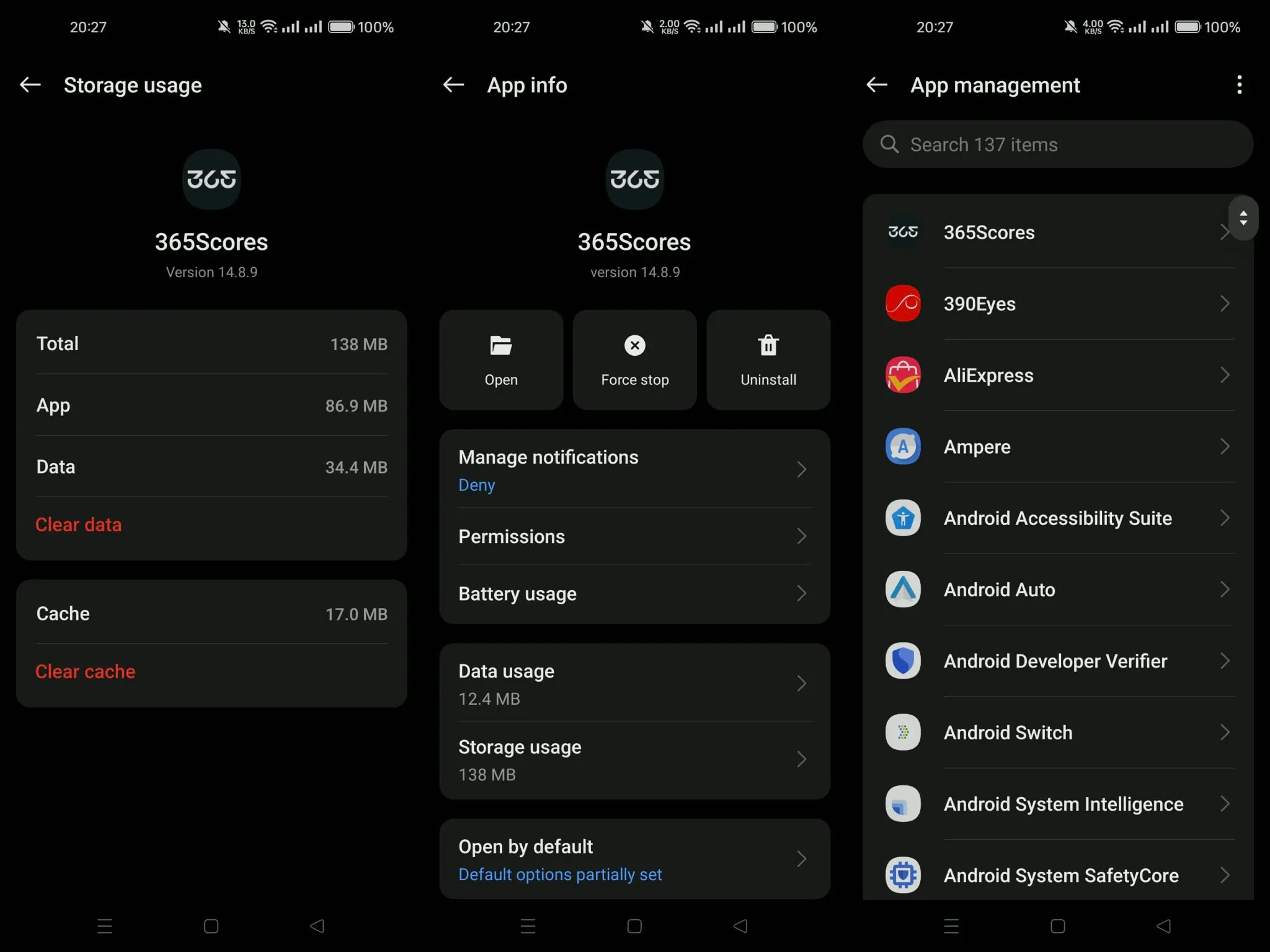Tap the Android System Intelligence icon

coord(903,804)
